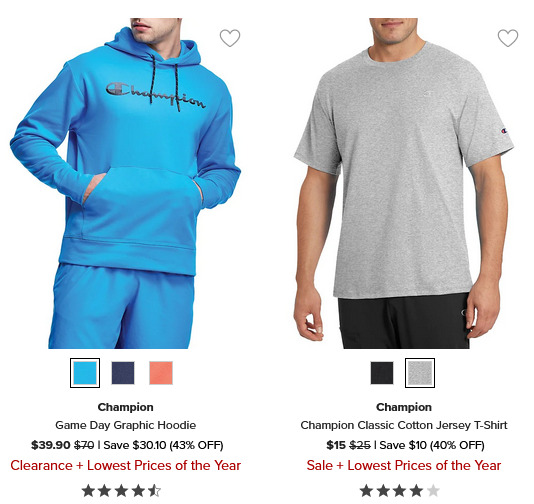Select the black T-shirt color swatch

[382, 373]
